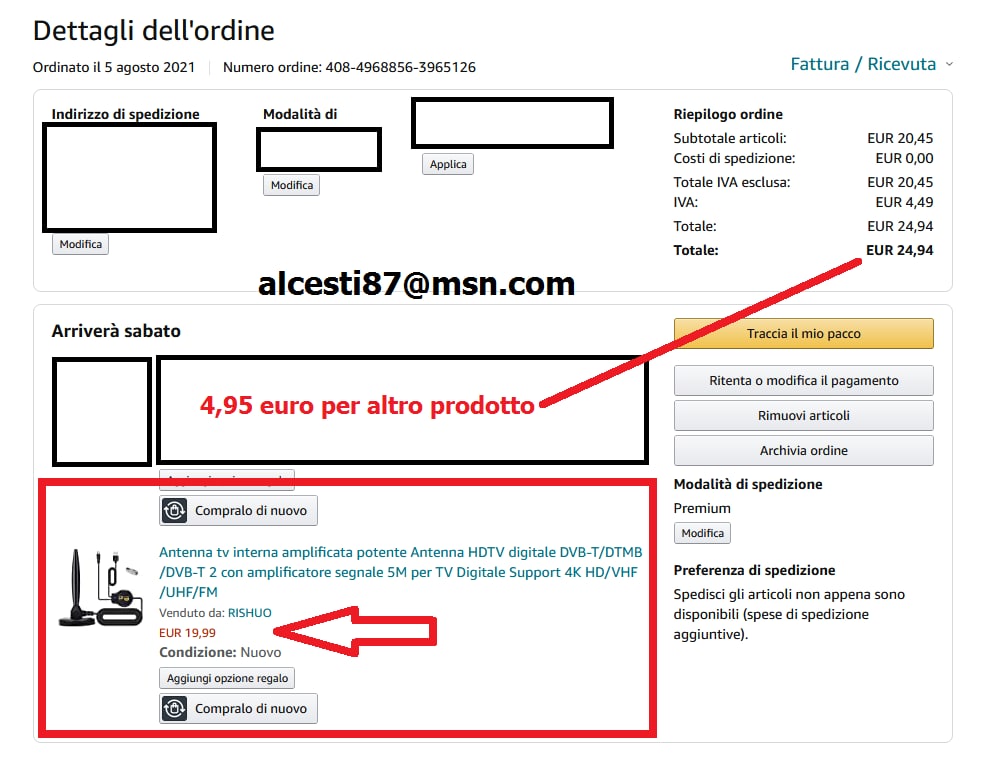Open the Fattura / Ricevuta dropdown
This screenshot has height=760, width=1000.
864,64
